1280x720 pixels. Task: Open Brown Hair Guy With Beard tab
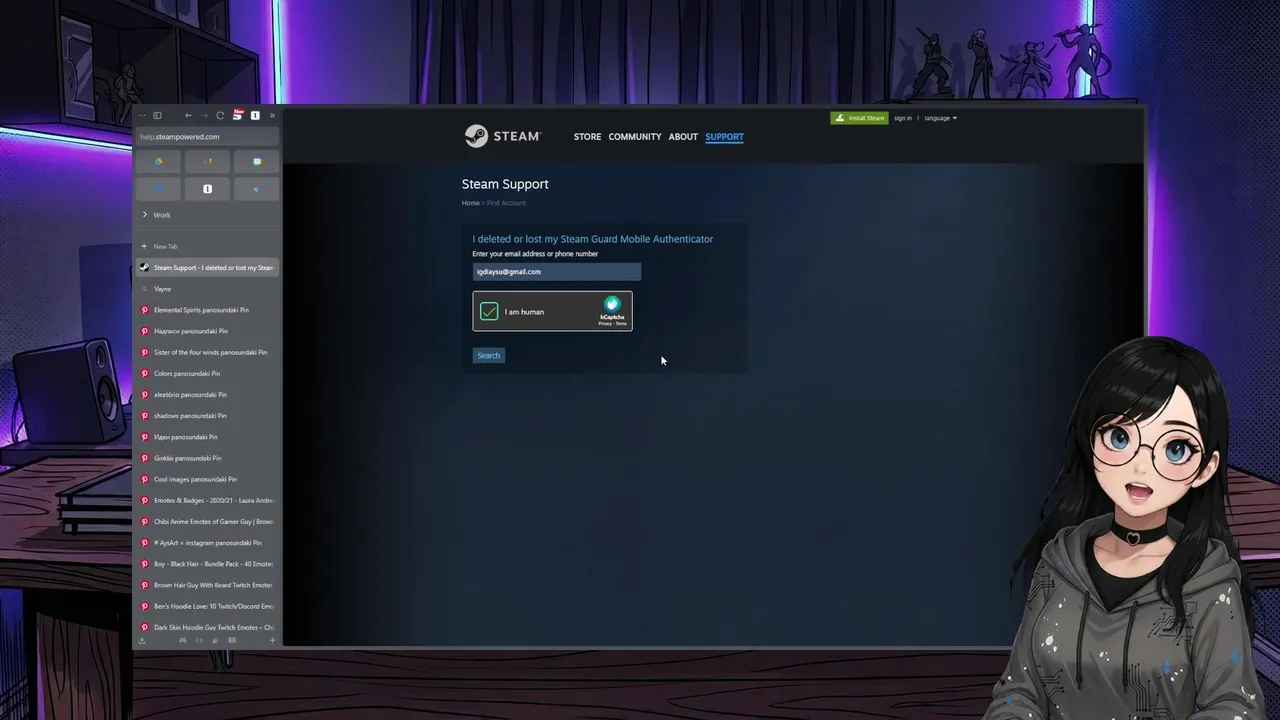pos(207,585)
